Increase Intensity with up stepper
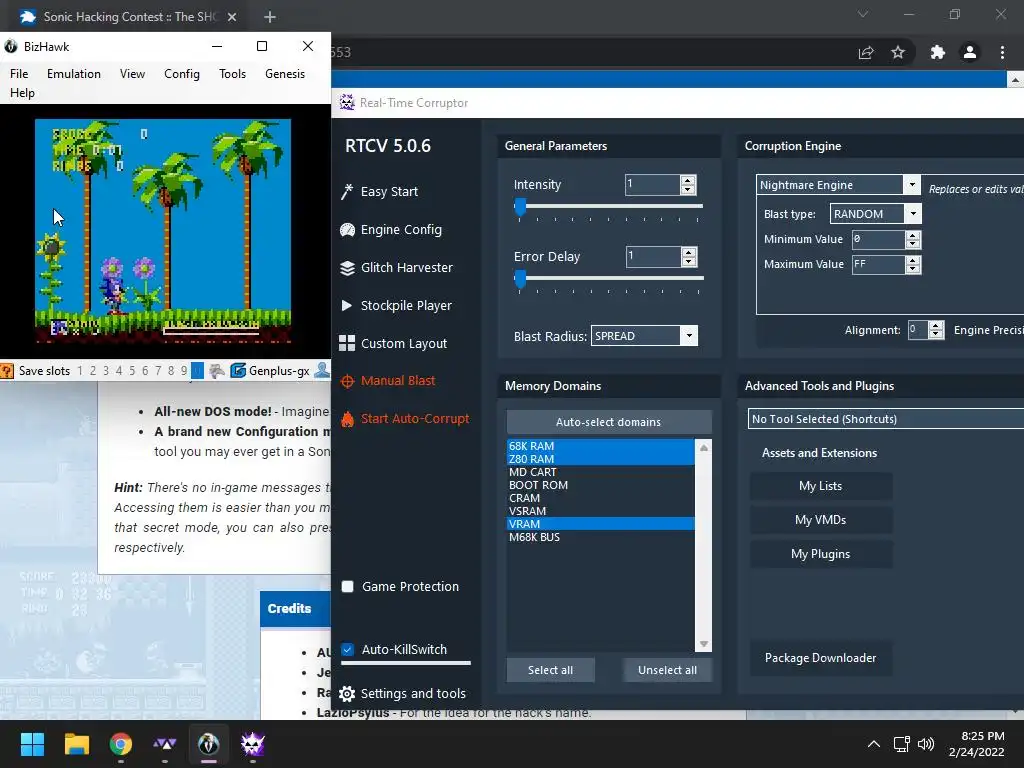 [x=688, y=180]
